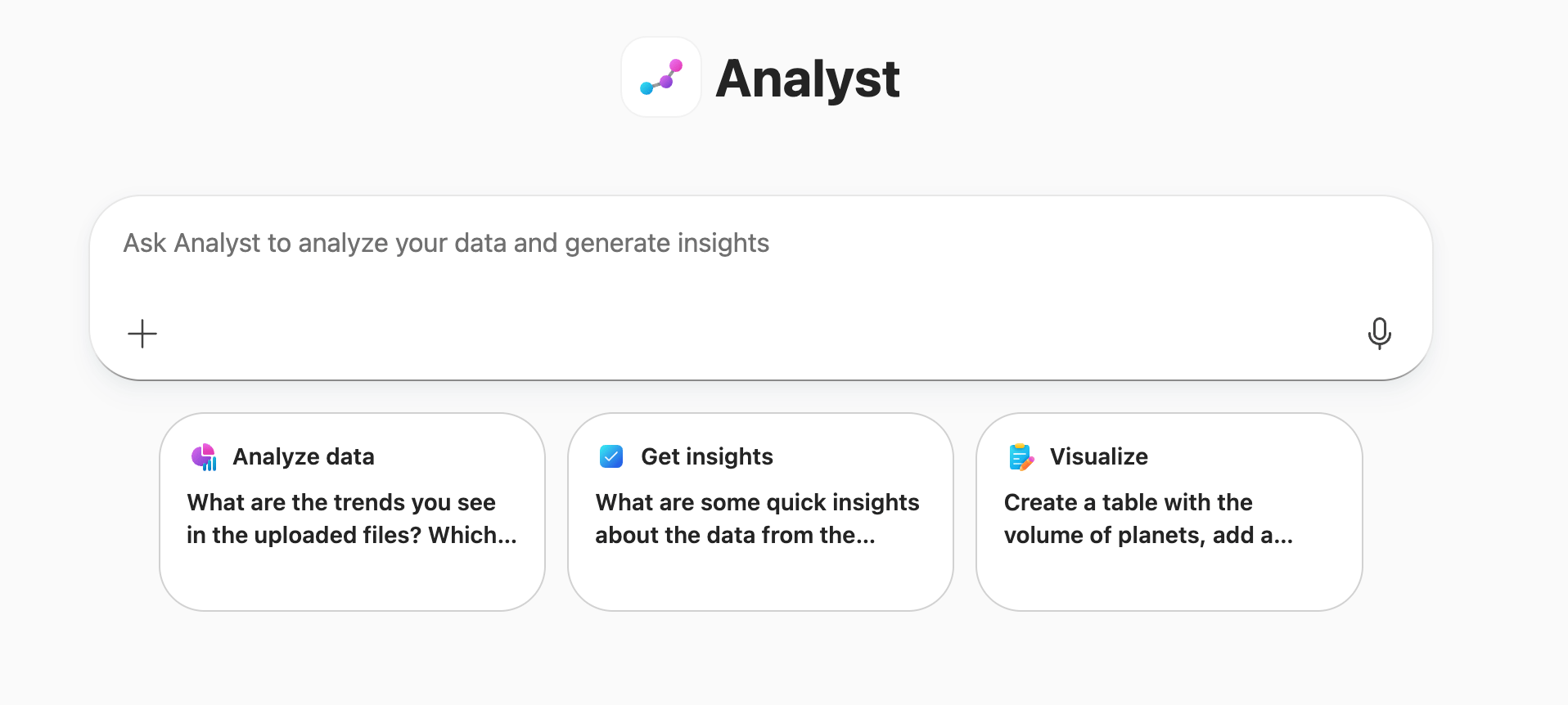The height and width of the screenshot is (705, 1568).
Task: Click blank space at bottom of Get insights card
Action: [x=760, y=582]
